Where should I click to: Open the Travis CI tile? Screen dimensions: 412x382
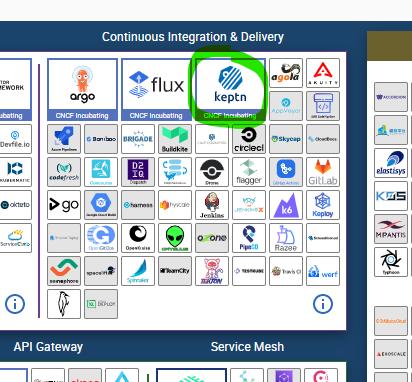click(x=286, y=271)
